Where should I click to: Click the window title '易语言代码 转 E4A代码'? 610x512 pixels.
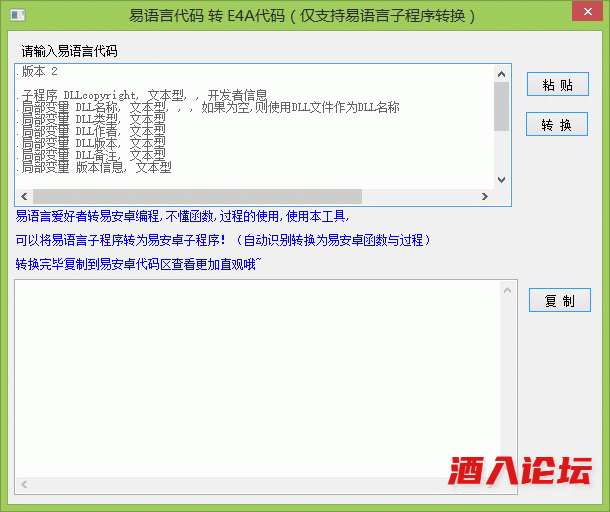[x=207, y=16]
